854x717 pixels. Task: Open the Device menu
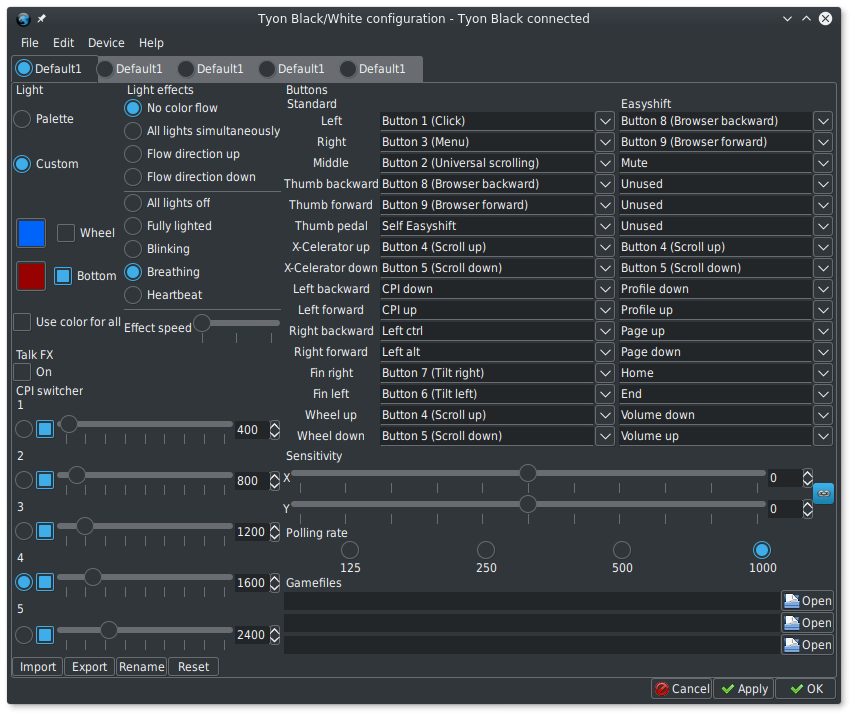pyautogui.click(x=106, y=42)
